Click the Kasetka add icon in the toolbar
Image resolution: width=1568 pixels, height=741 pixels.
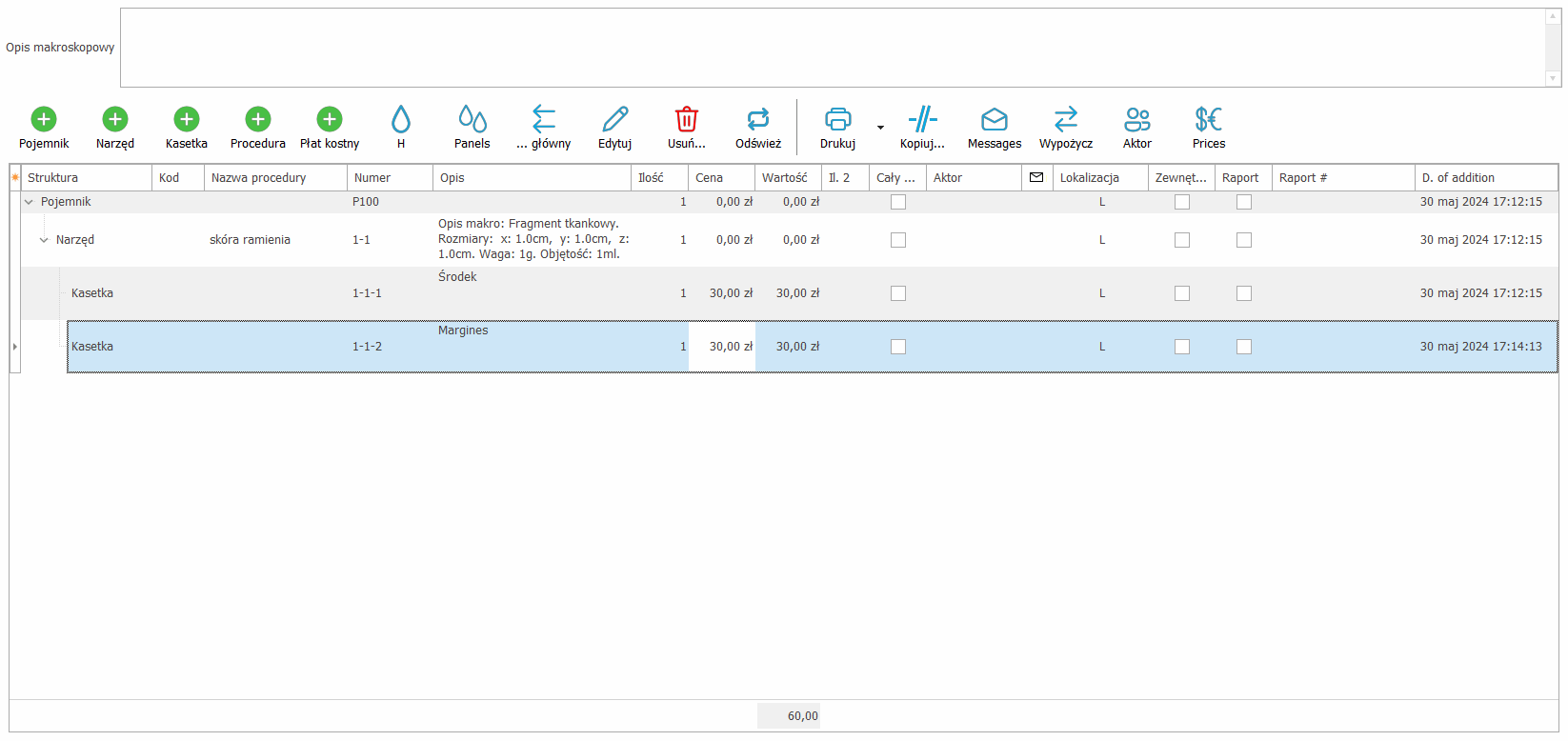[x=187, y=119]
